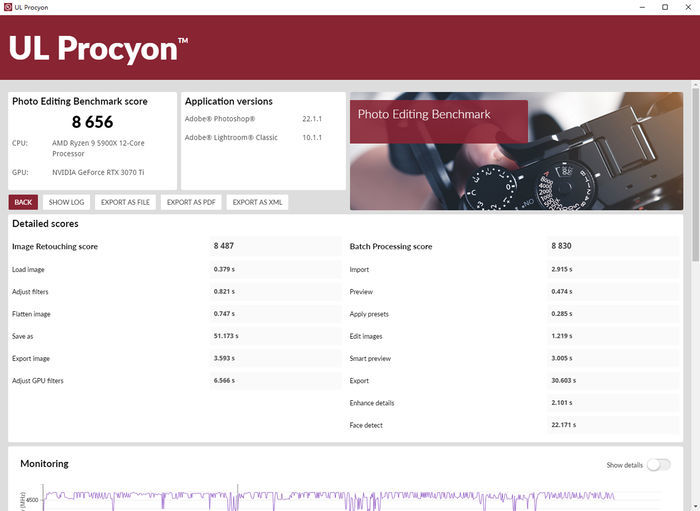Toggle the Show details switch in Monitoring
This screenshot has width=700, height=511.
point(658,465)
